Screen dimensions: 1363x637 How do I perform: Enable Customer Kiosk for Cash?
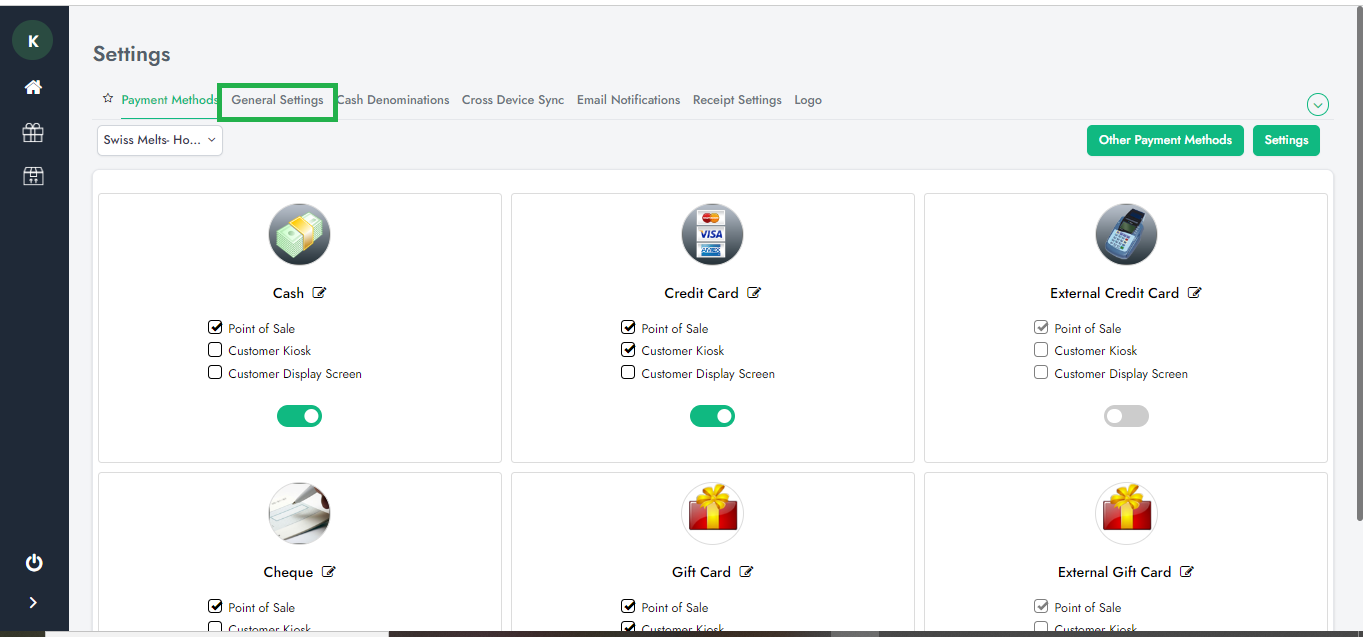(x=215, y=350)
